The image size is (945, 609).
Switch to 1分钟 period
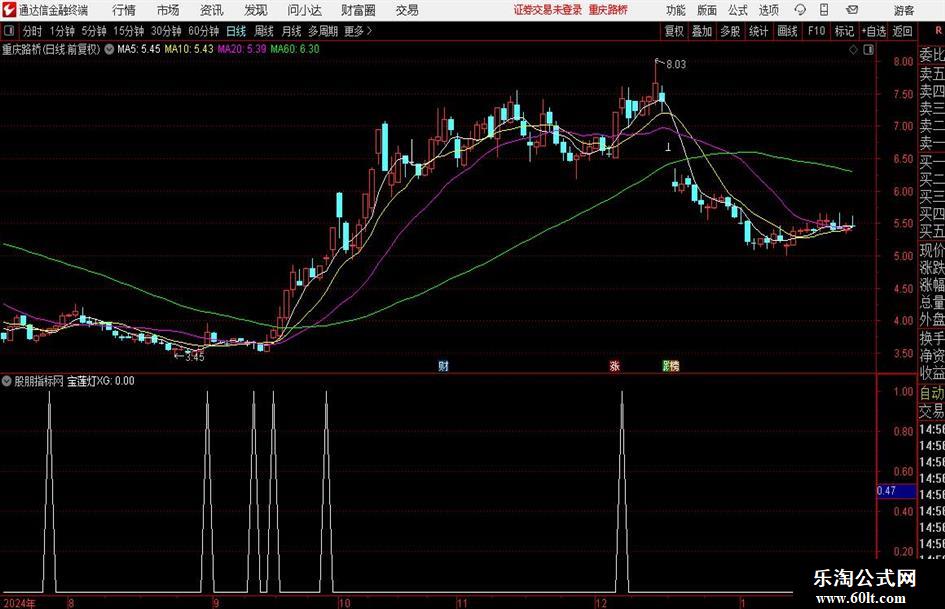point(61,31)
